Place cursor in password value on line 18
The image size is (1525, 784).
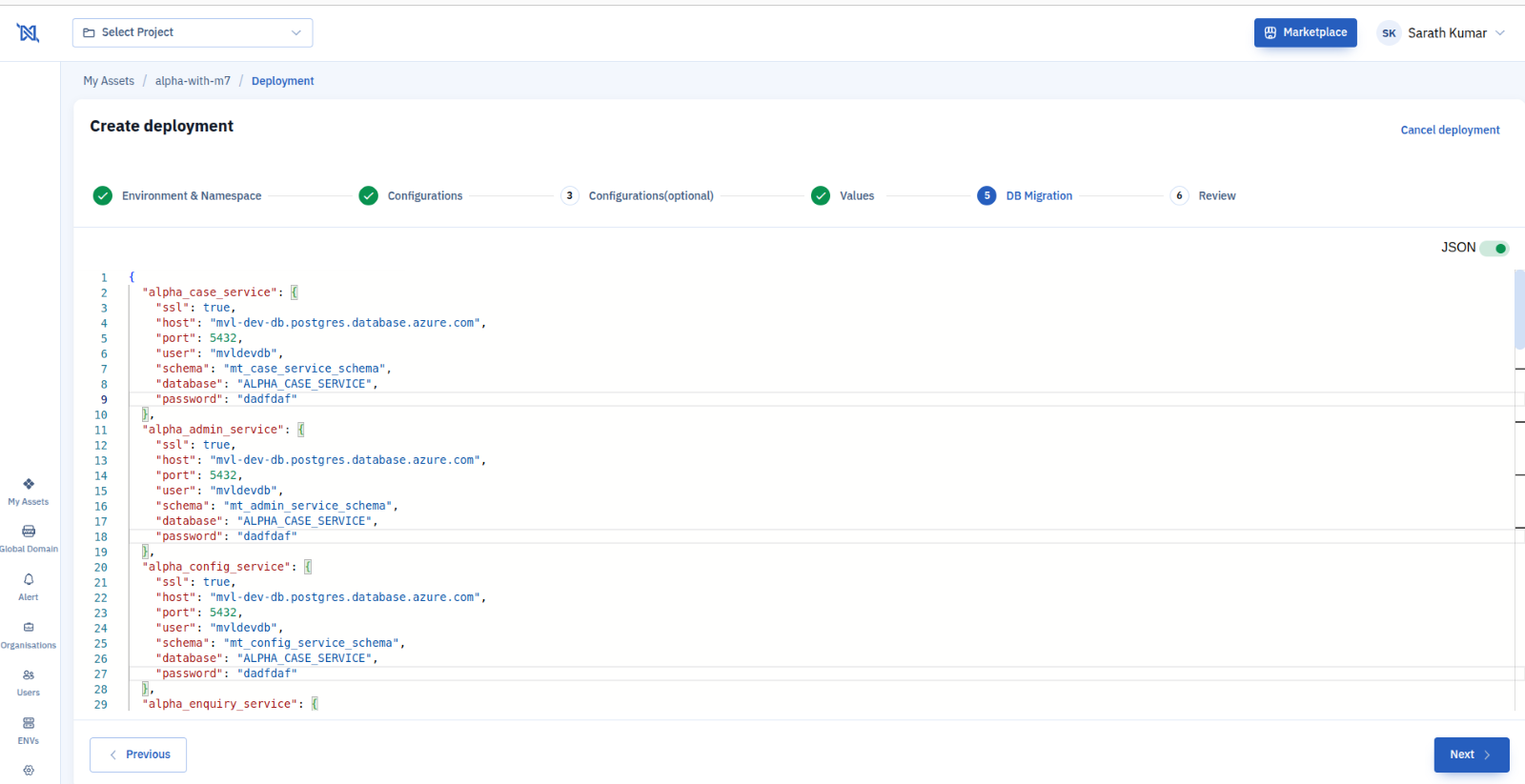[267, 536]
